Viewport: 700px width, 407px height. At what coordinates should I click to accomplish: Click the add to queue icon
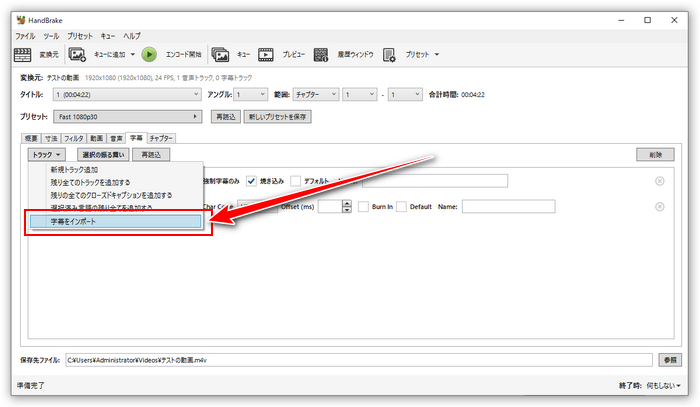(77, 54)
